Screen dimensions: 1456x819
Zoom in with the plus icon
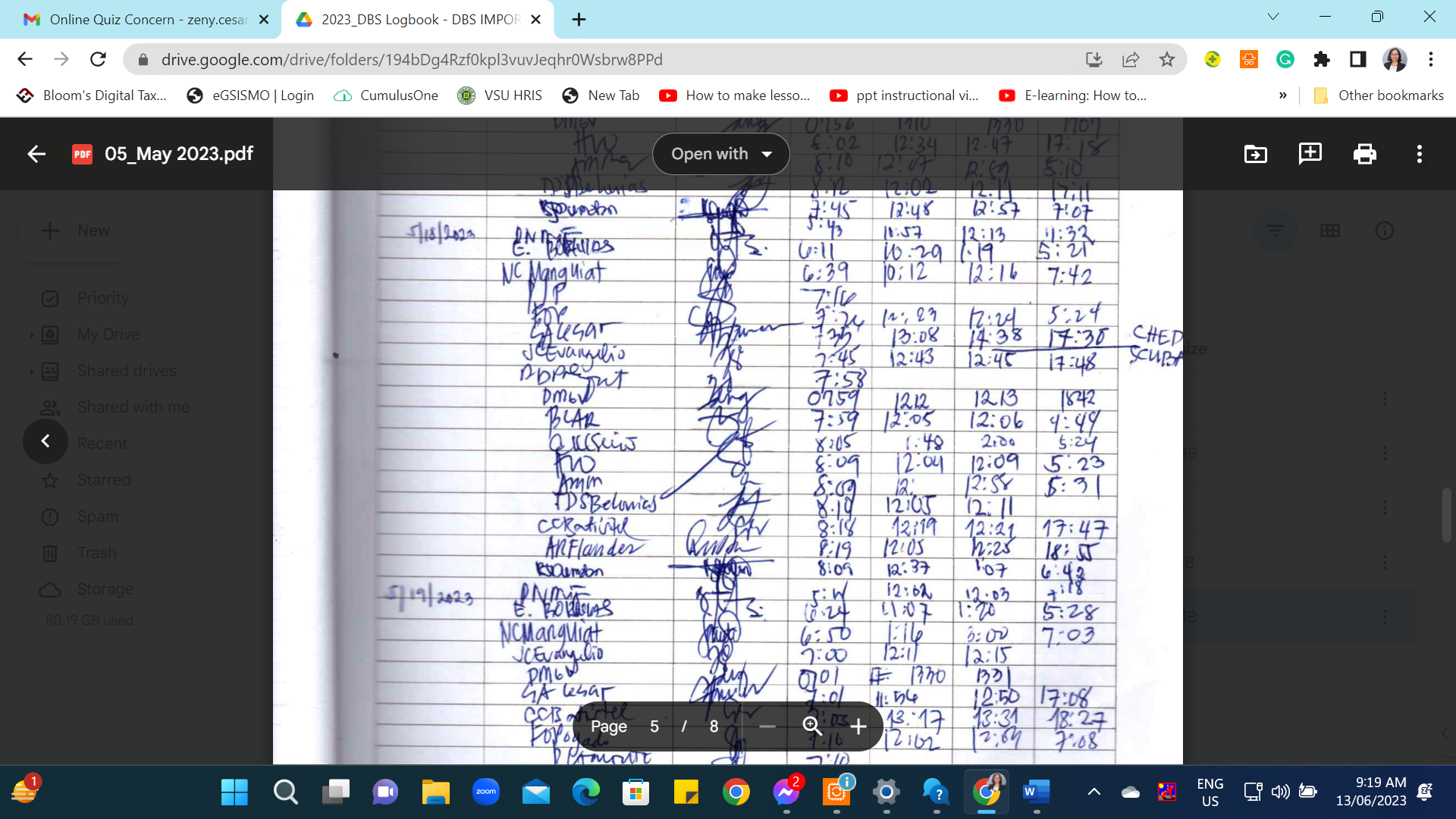click(858, 726)
